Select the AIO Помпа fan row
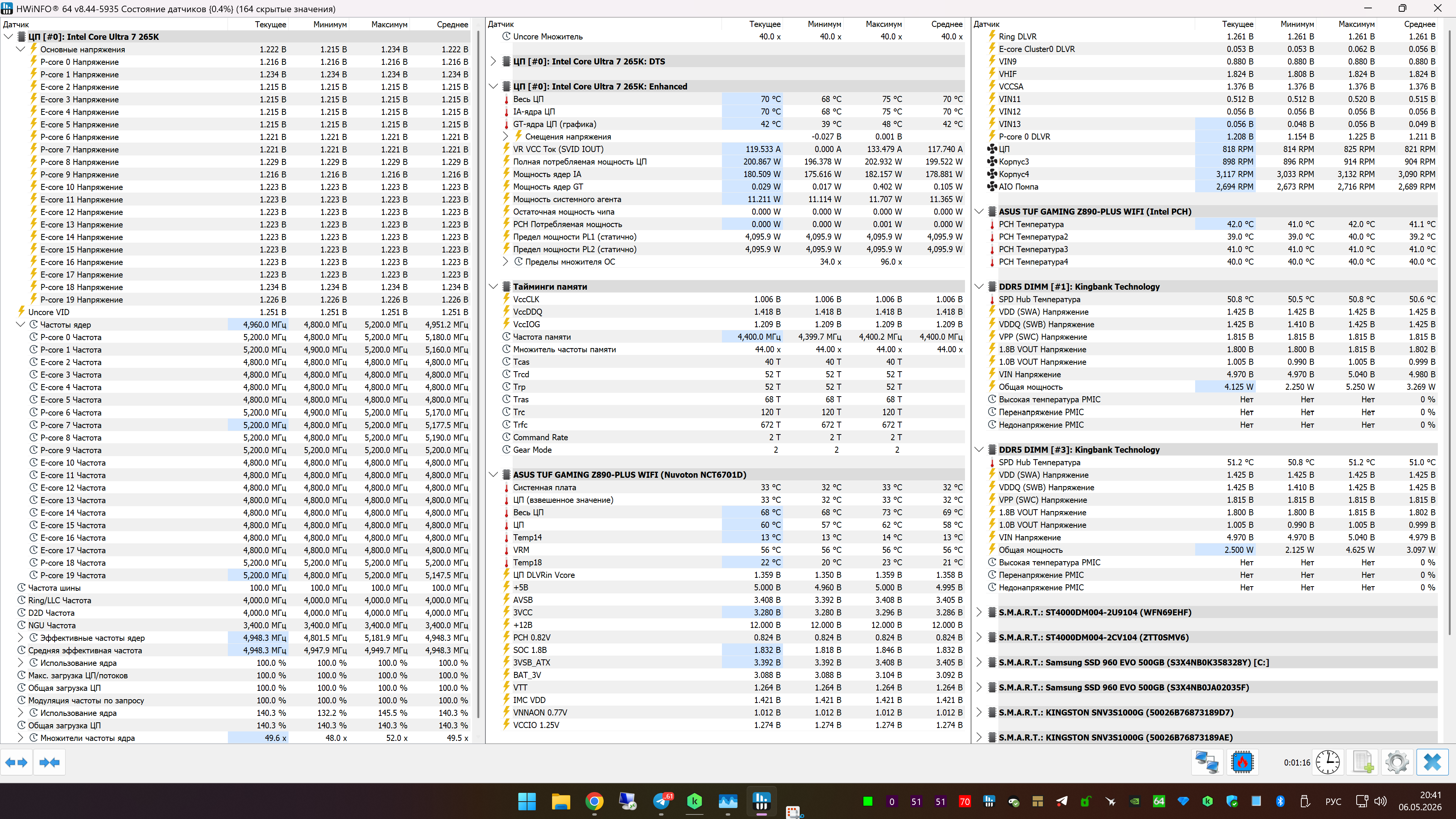Screen dimensions: 1456x819 (x=1205, y=187)
